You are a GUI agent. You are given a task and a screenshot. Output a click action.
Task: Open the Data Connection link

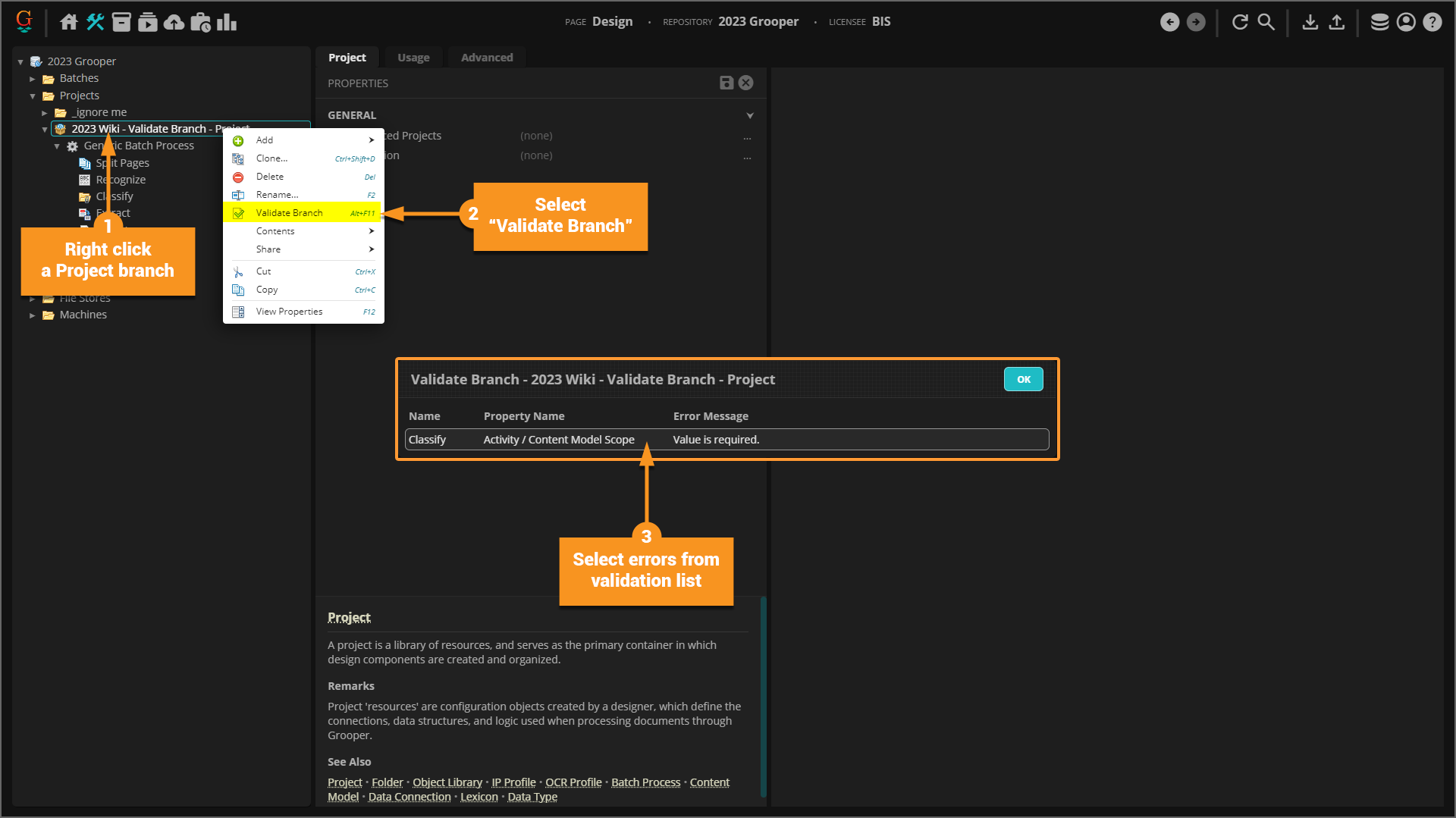[409, 797]
